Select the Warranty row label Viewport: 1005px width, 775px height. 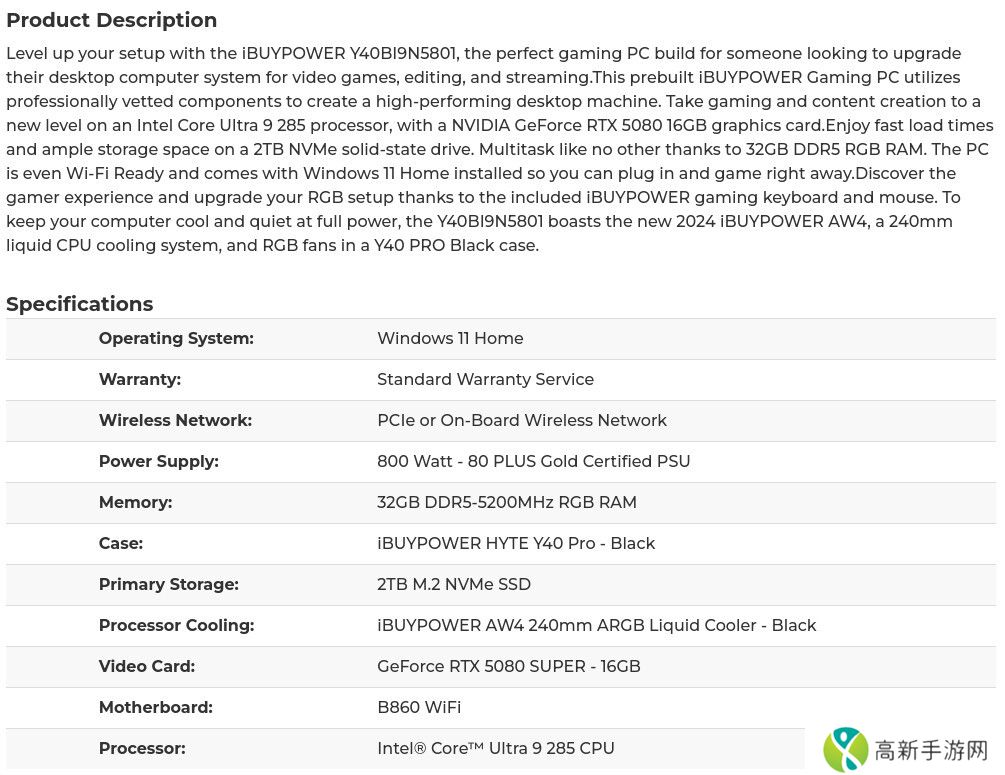[x=140, y=380]
